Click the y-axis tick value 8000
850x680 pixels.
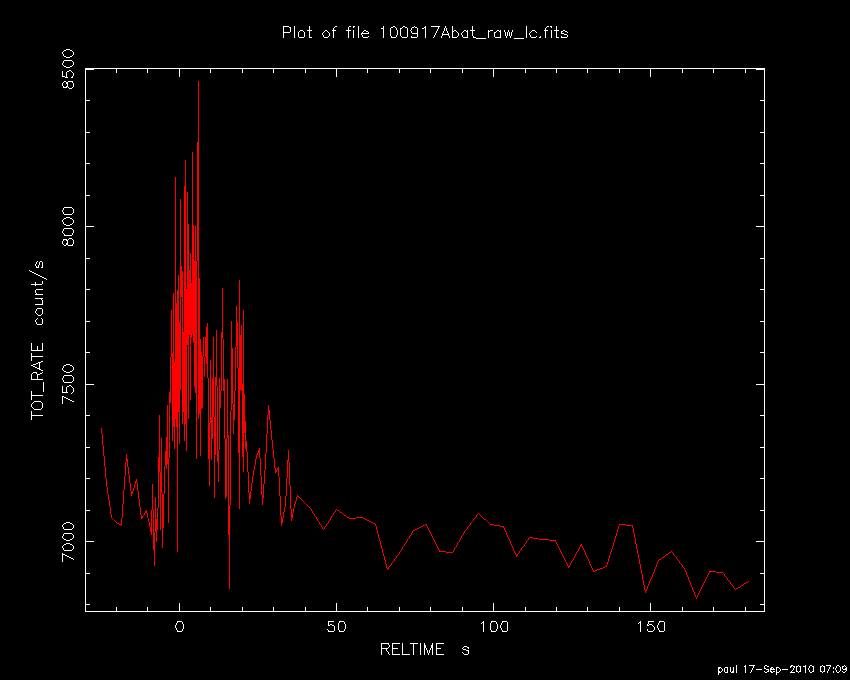point(68,226)
